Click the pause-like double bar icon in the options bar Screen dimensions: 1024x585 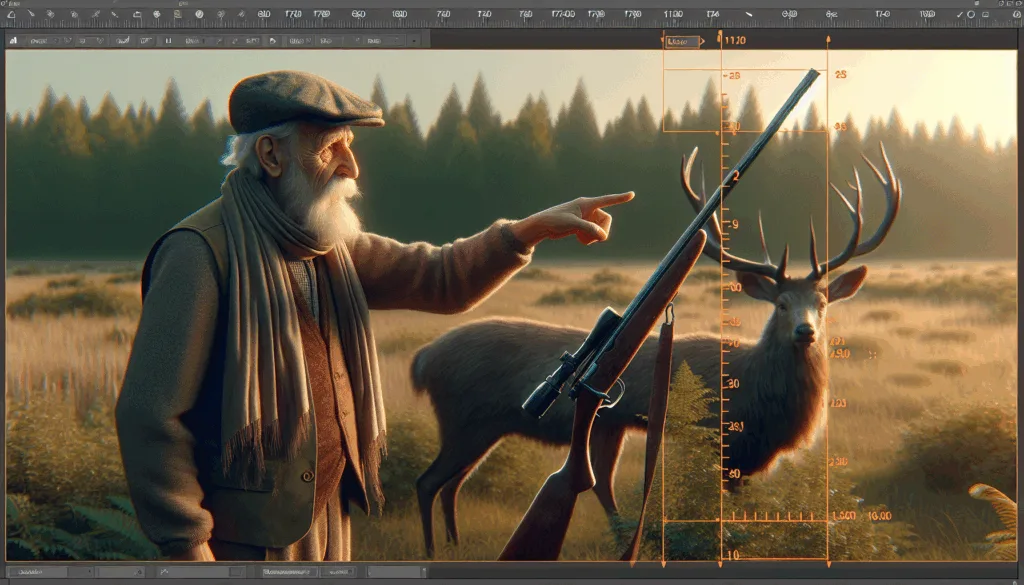[x=168, y=40]
